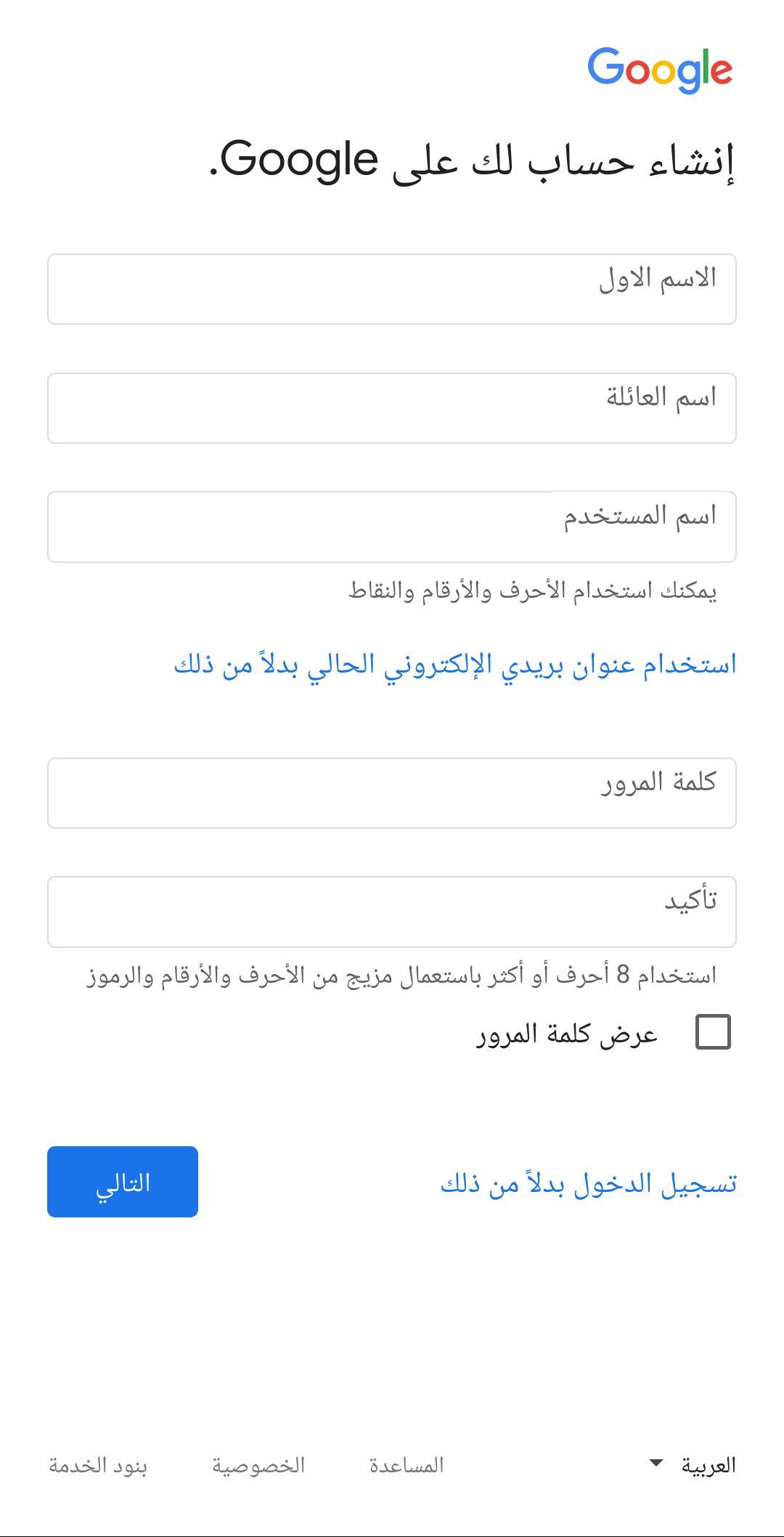Click the first name field (الاسم الاول)

pos(392,289)
